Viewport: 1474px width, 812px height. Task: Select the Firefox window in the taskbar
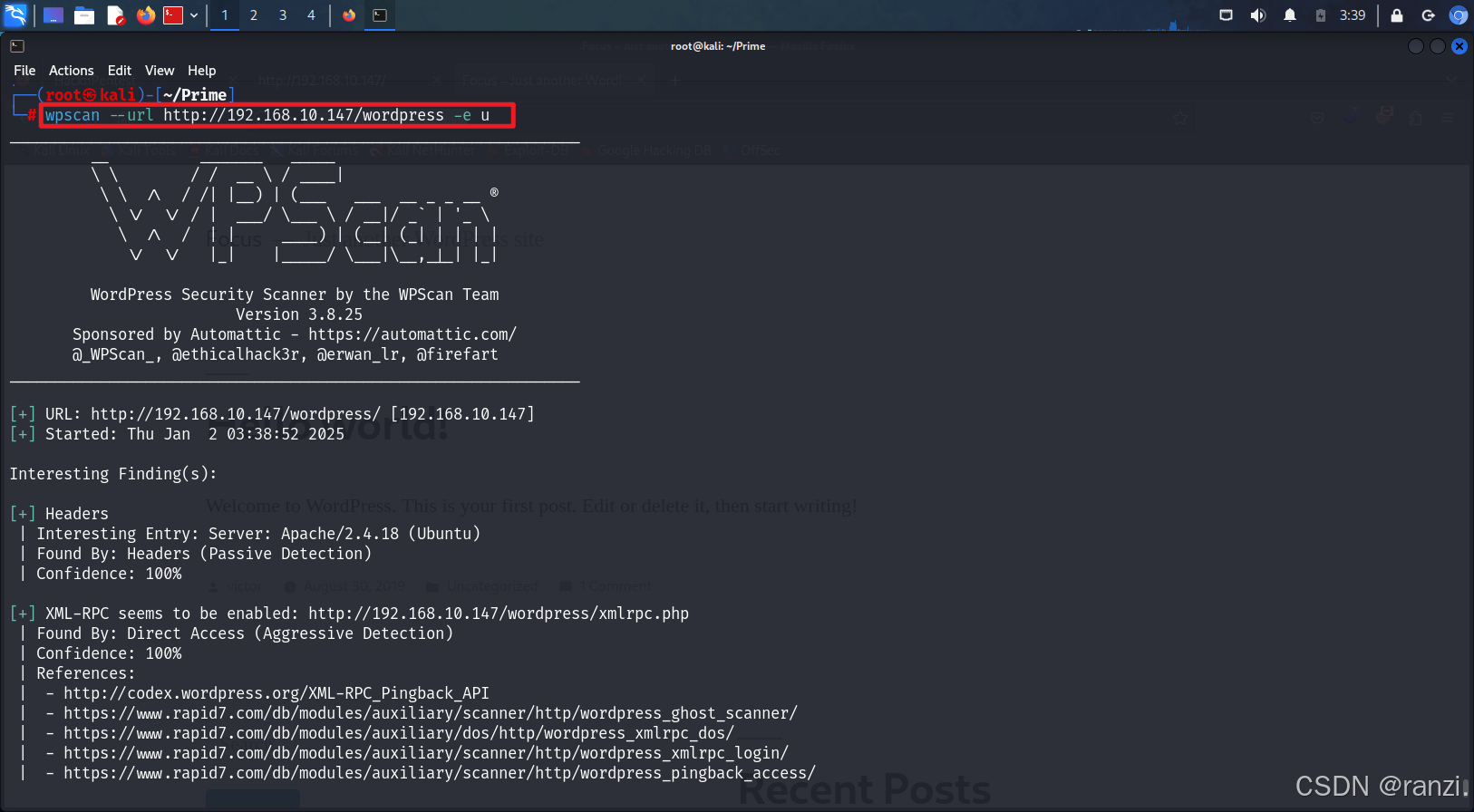point(349,15)
